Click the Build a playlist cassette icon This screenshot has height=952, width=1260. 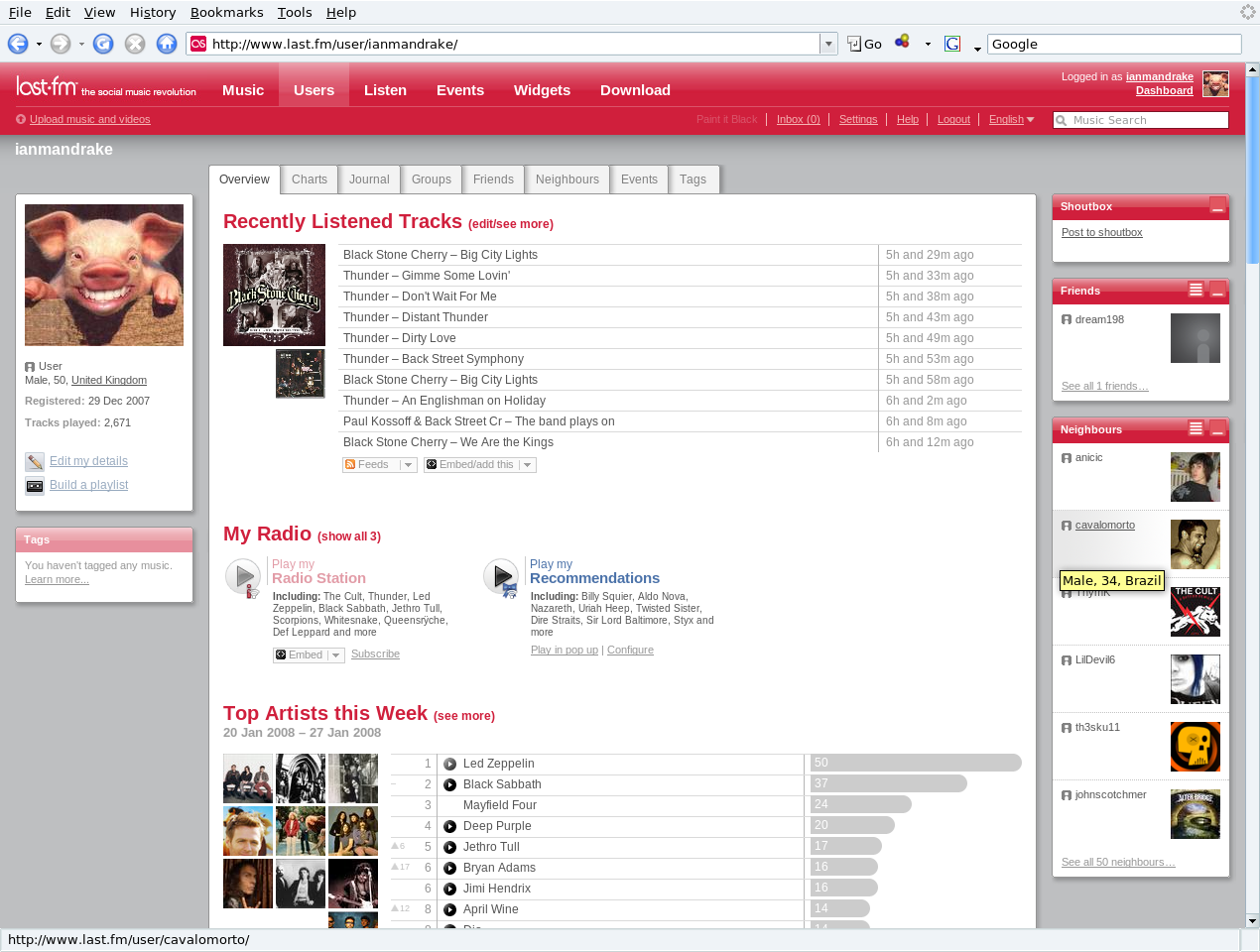click(x=35, y=486)
